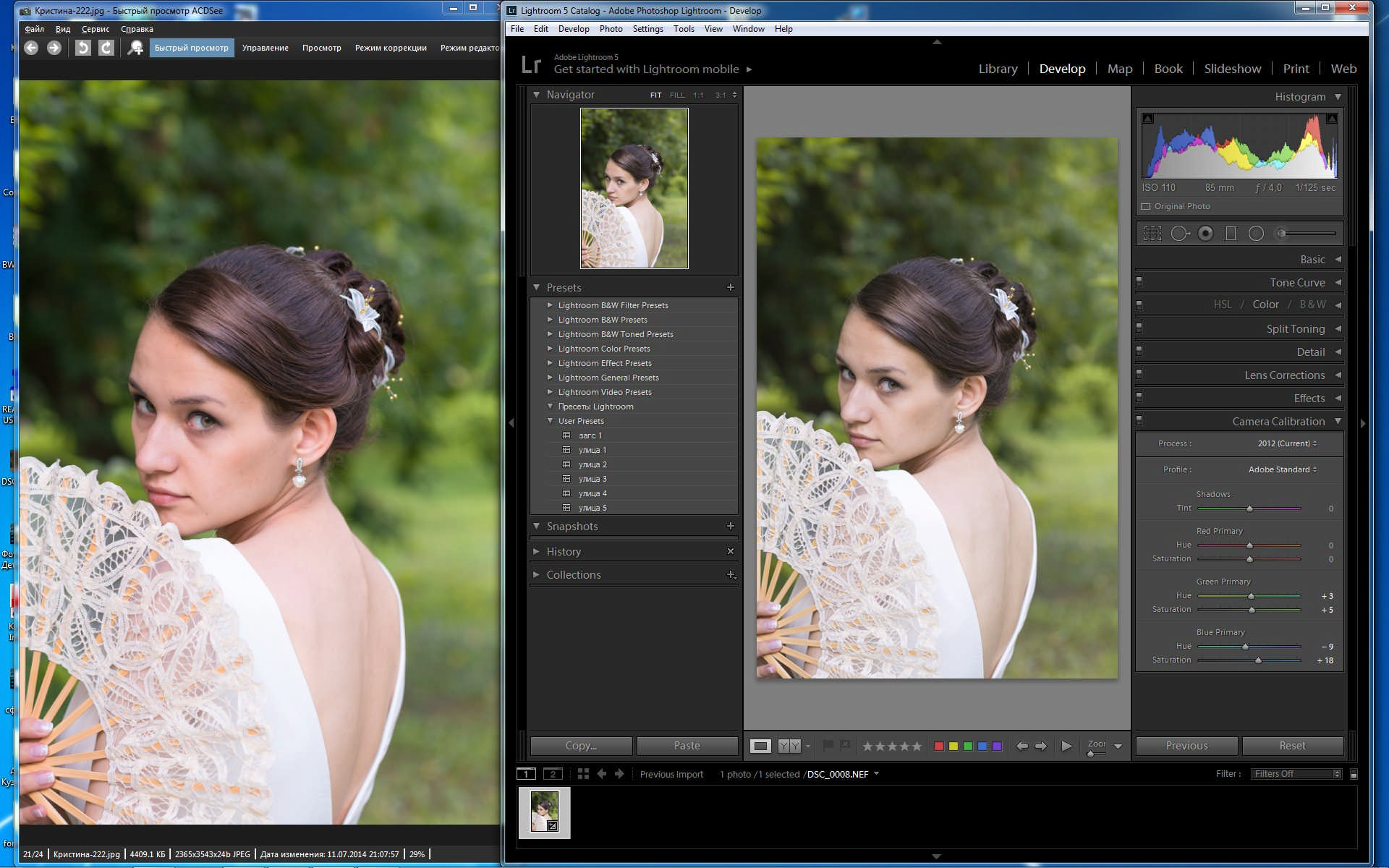Click the Copy... button
The height and width of the screenshot is (868, 1389).
point(581,746)
